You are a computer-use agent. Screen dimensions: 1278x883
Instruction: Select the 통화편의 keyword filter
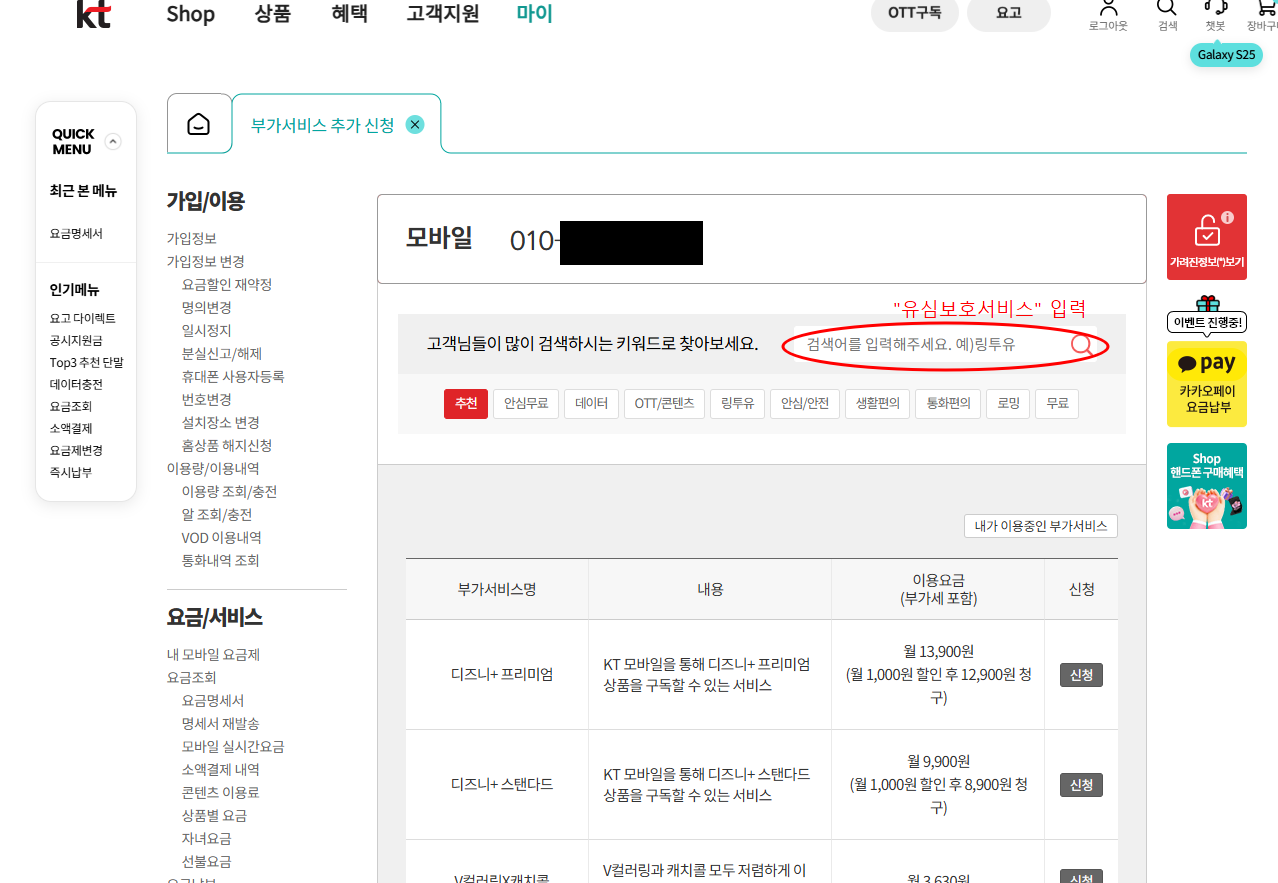(948, 404)
